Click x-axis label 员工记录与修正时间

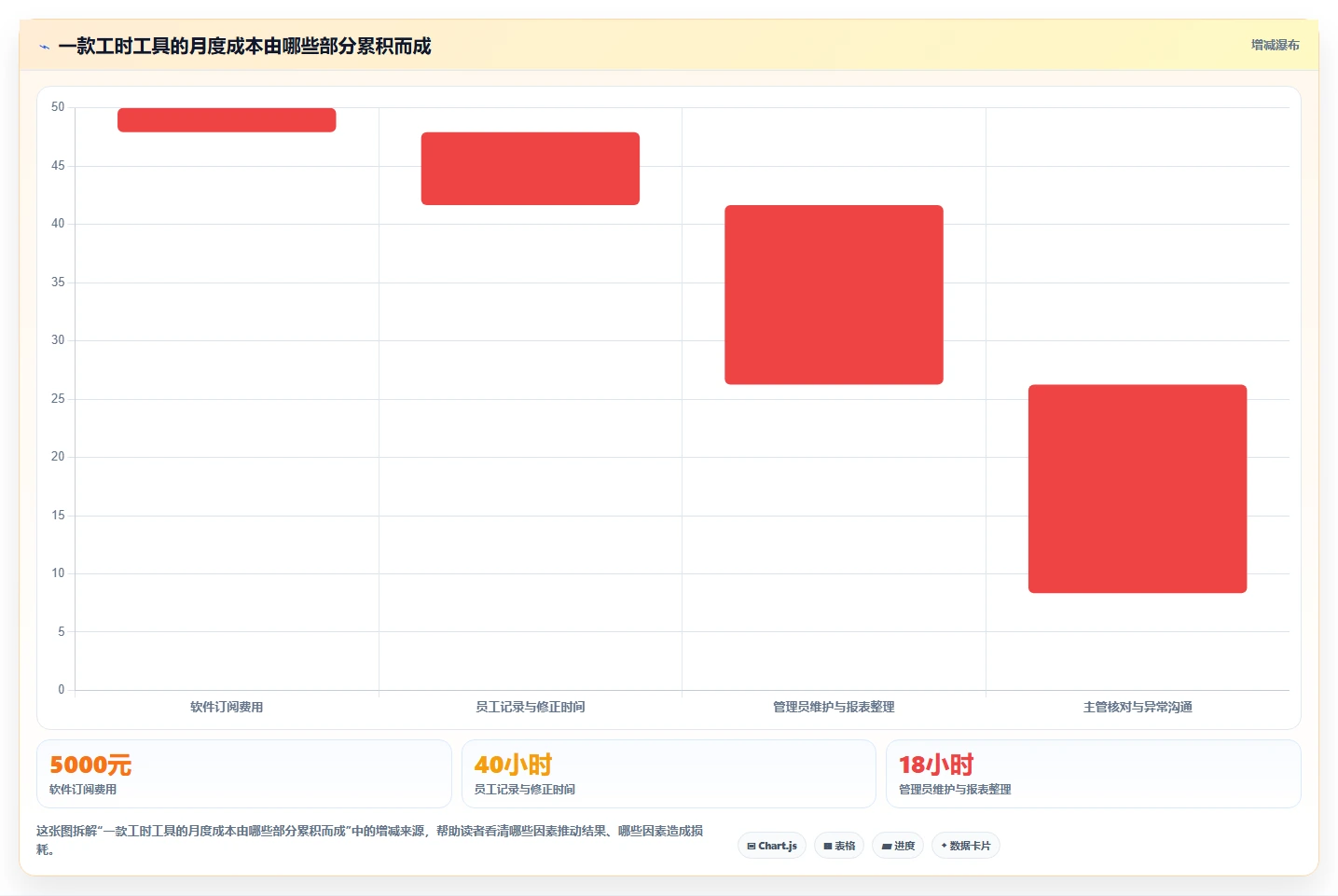(531, 707)
